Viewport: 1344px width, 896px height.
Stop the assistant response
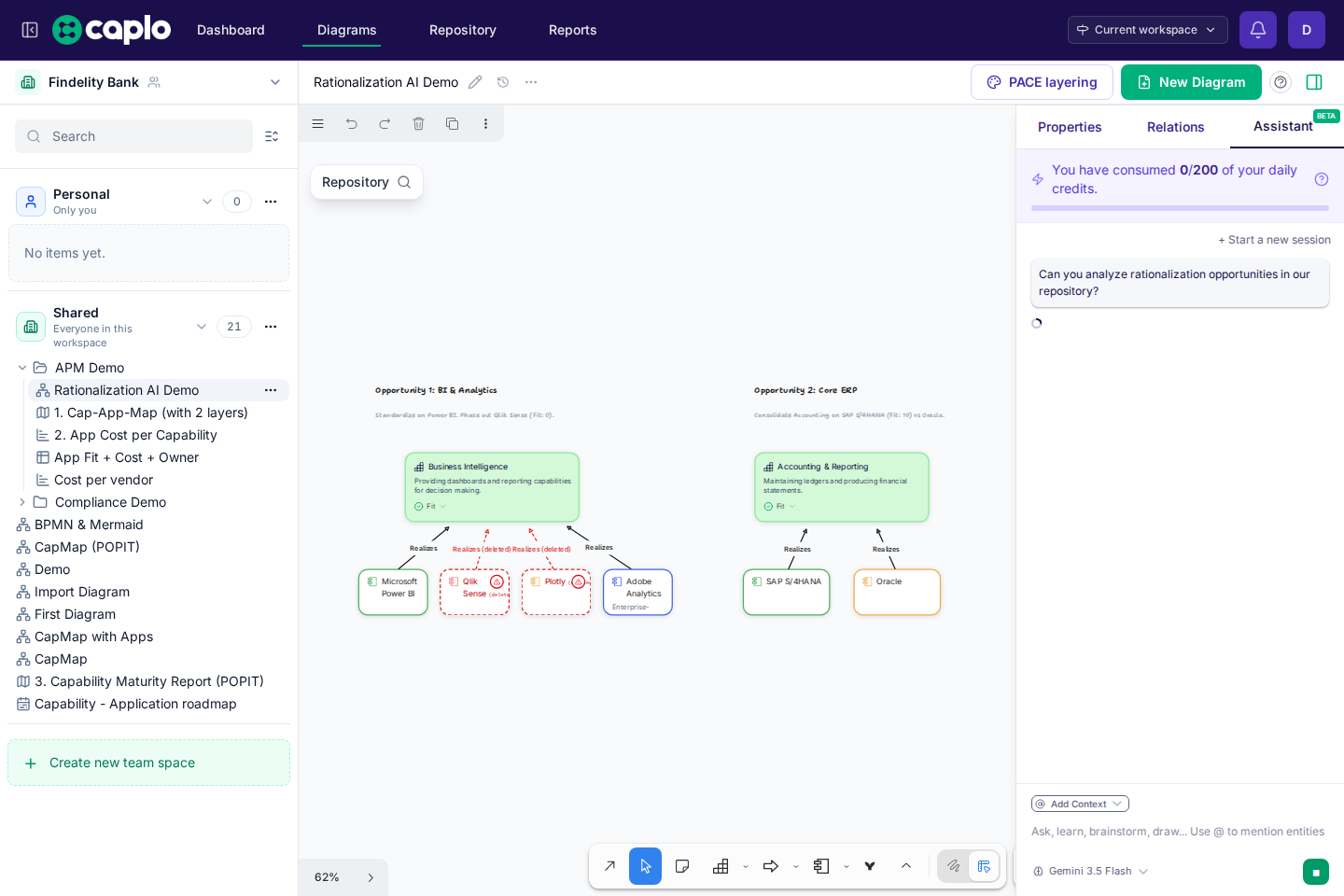tap(1316, 872)
